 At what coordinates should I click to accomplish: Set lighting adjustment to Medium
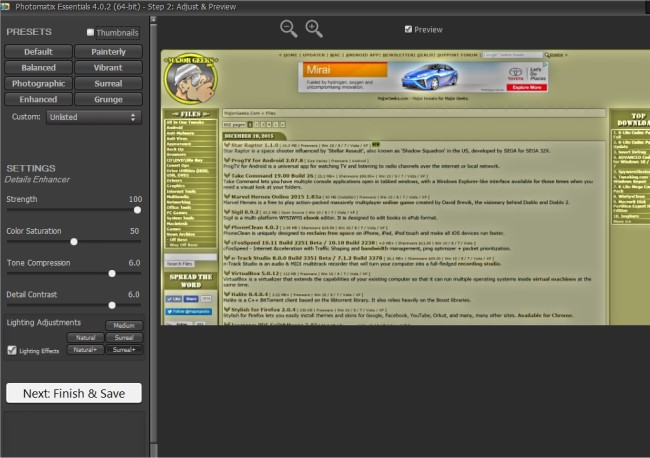[124, 325]
